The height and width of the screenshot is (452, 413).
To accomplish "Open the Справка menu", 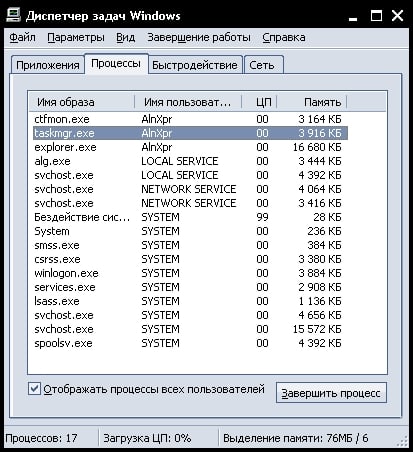I will (x=284, y=37).
